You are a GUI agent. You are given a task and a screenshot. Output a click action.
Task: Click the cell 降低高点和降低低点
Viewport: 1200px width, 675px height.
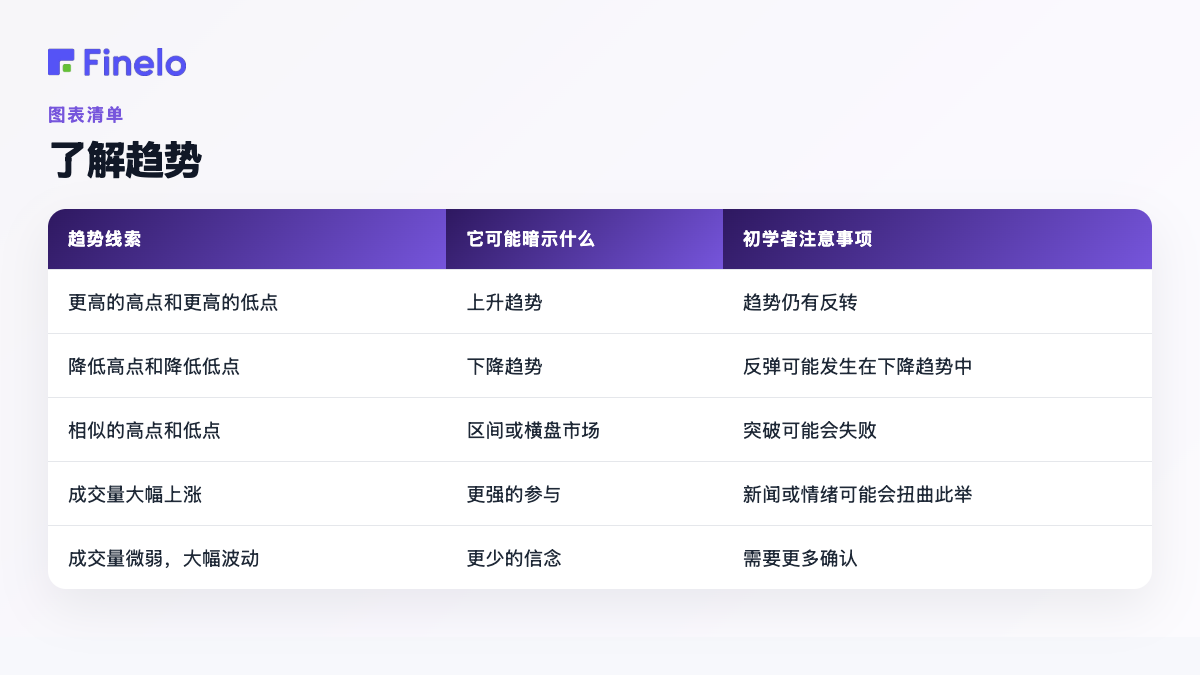point(247,366)
